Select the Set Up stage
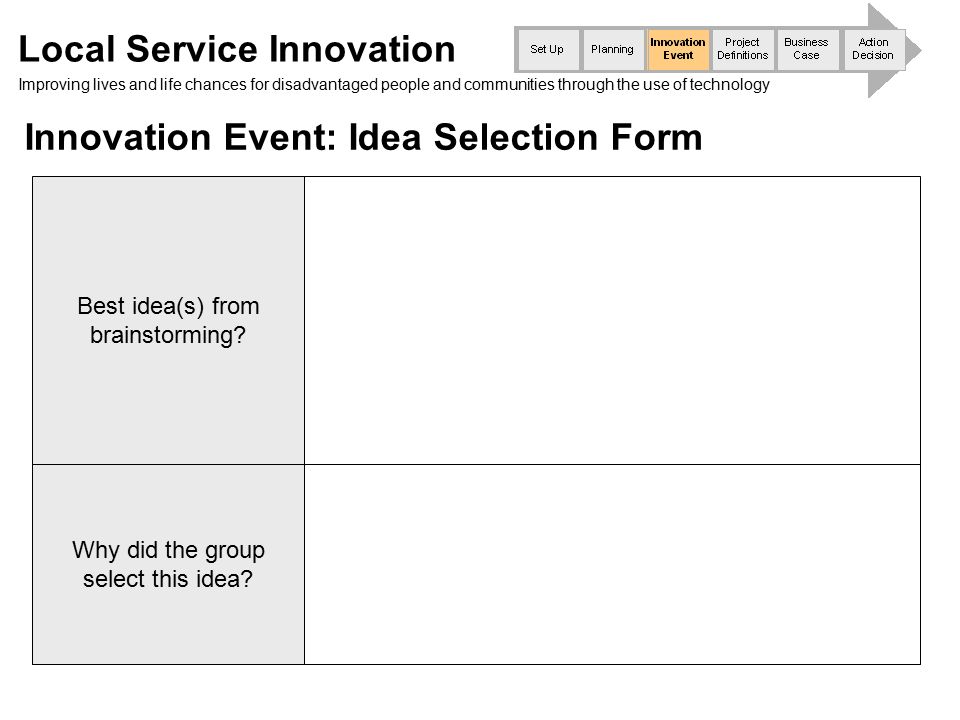 point(547,50)
